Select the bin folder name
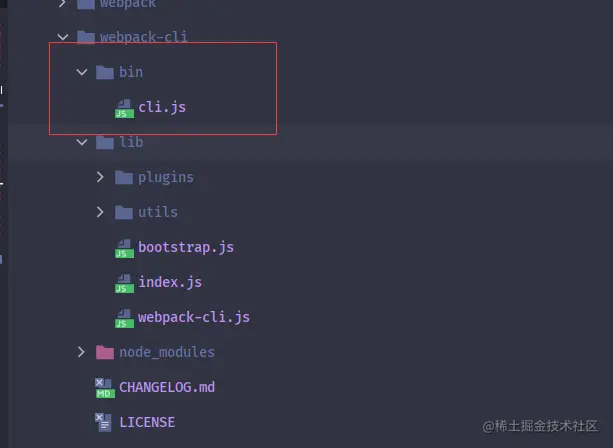 131,72
